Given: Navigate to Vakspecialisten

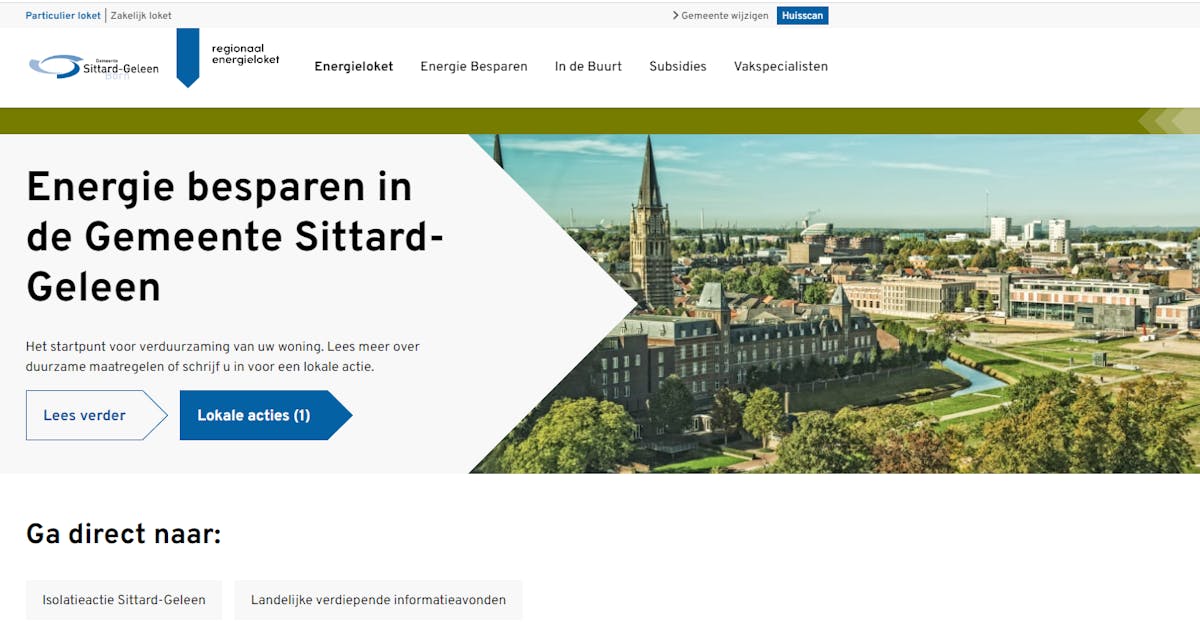Looking at the screenshot, I should click(780, 67).
